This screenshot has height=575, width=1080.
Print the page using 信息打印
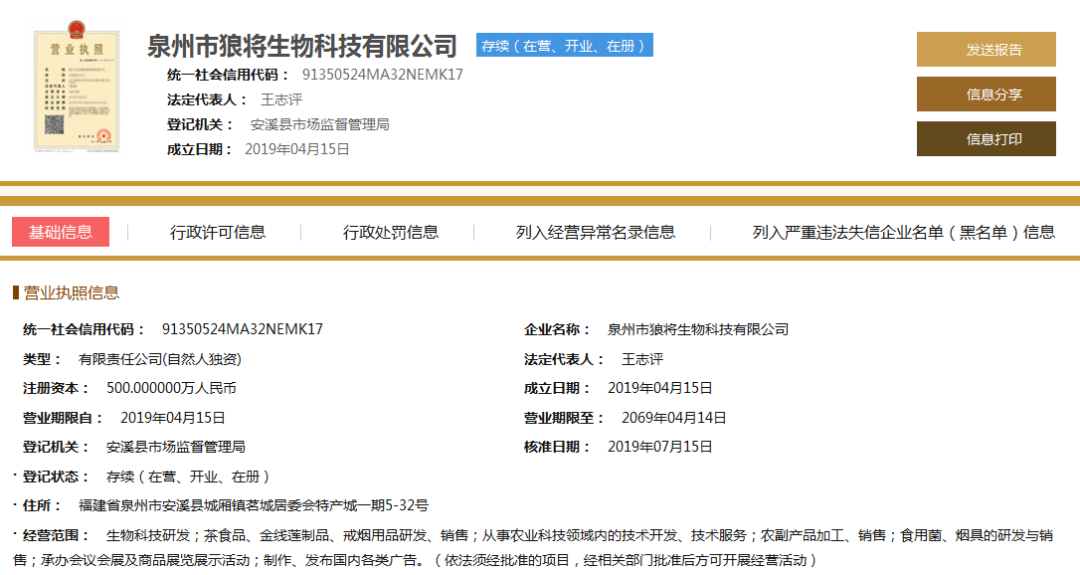(x=985, y=139)
